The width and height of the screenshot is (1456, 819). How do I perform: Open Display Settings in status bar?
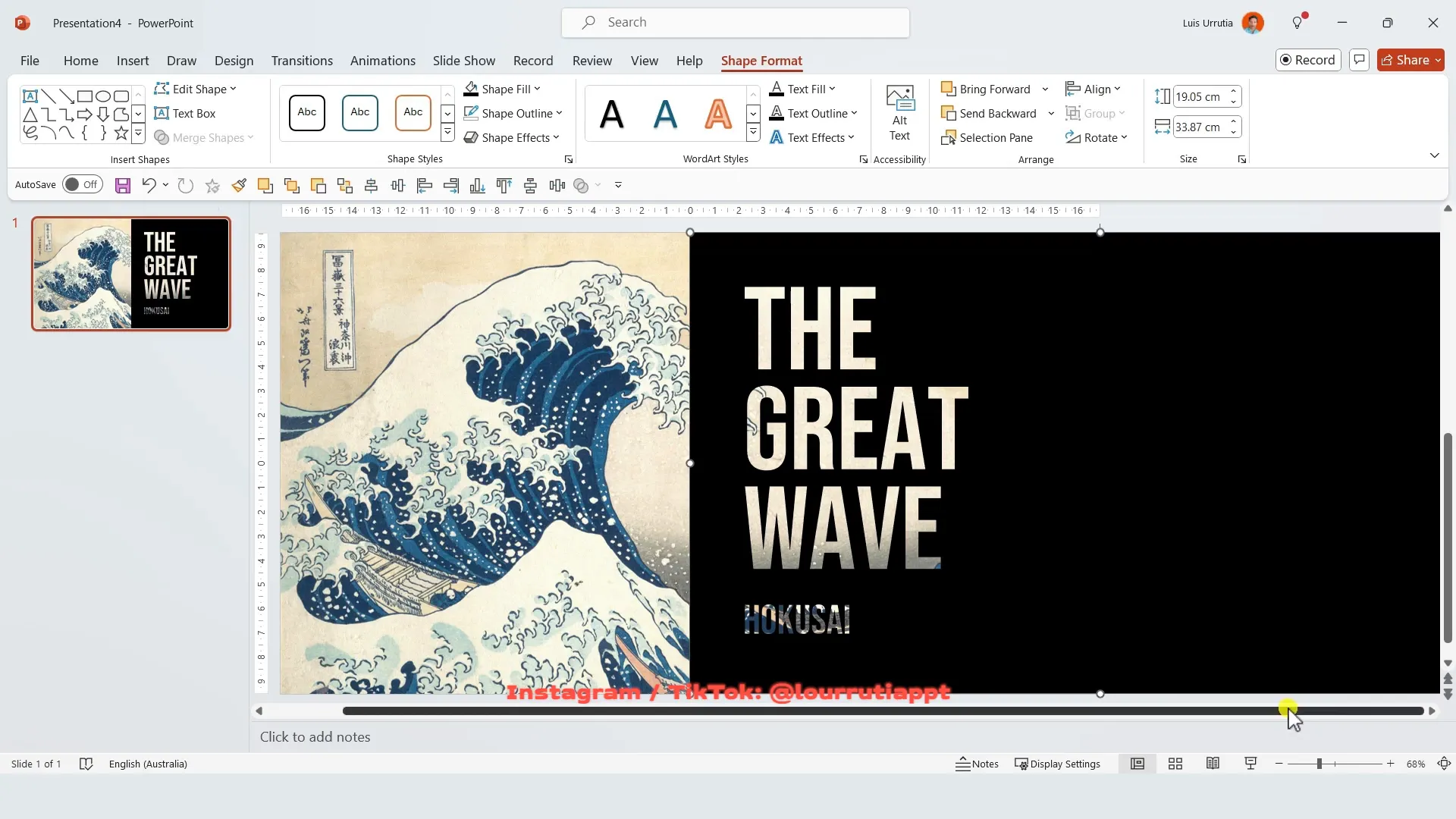1057,764
